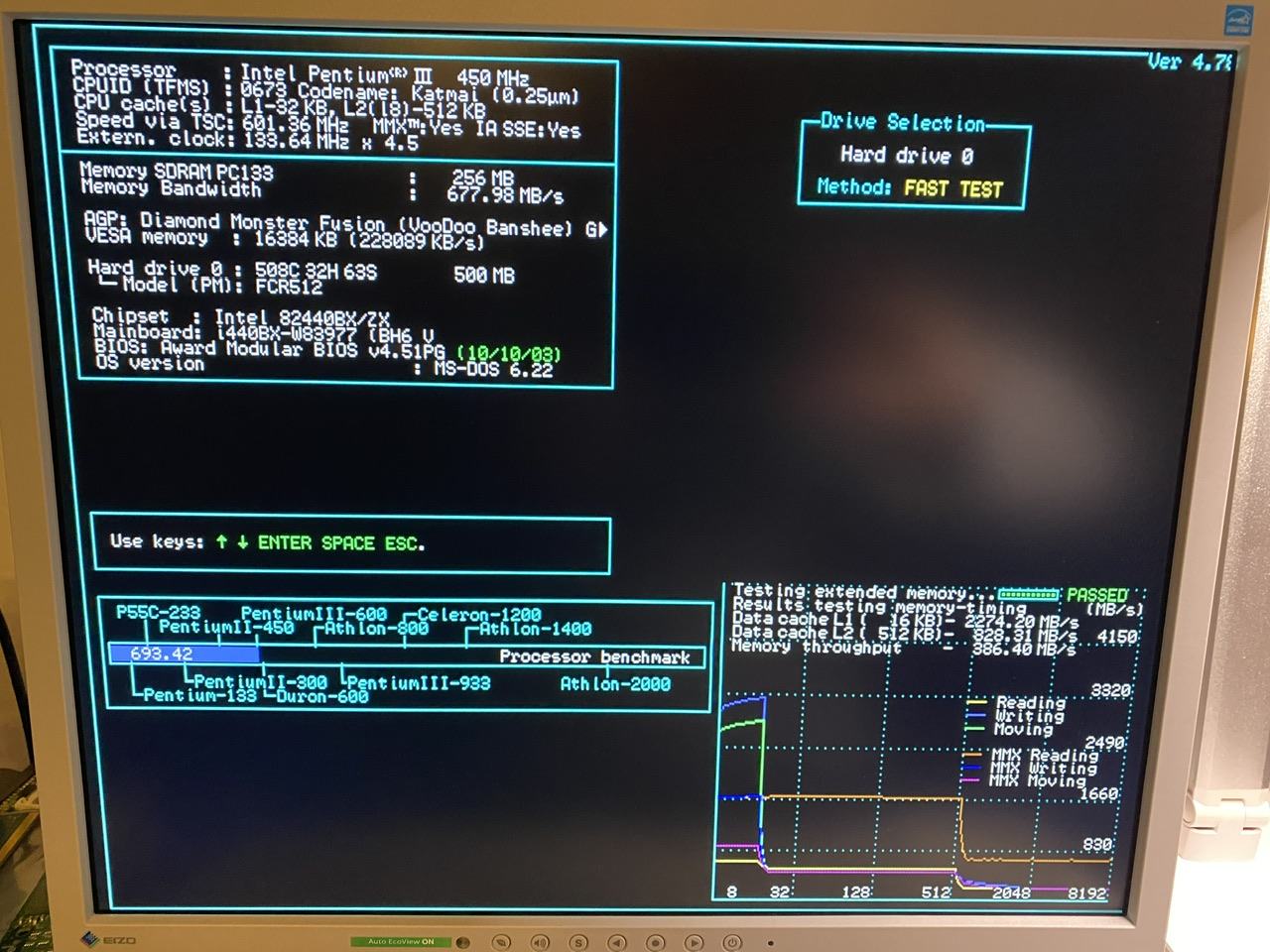Click the orange MMX Reading legend line
The height and width of the screenshot is (952, 1270).
(x=971, y=755)
